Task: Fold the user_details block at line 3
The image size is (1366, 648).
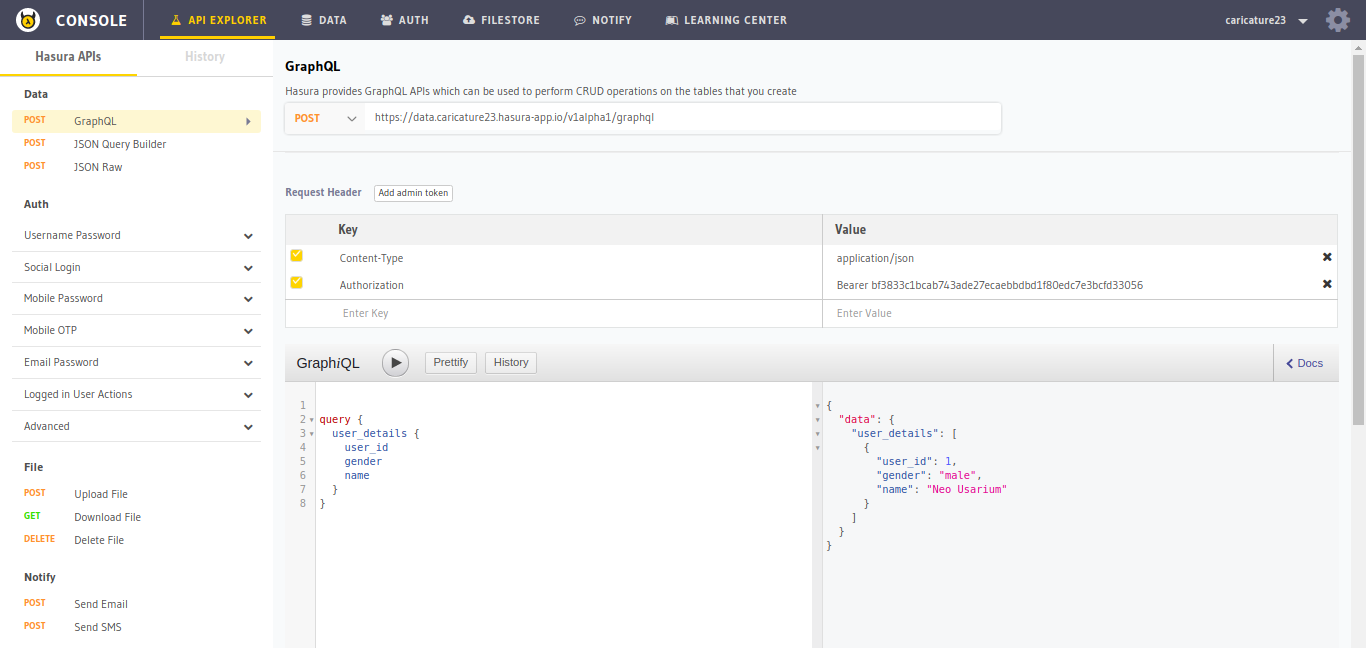Action: tap(312, 434)
